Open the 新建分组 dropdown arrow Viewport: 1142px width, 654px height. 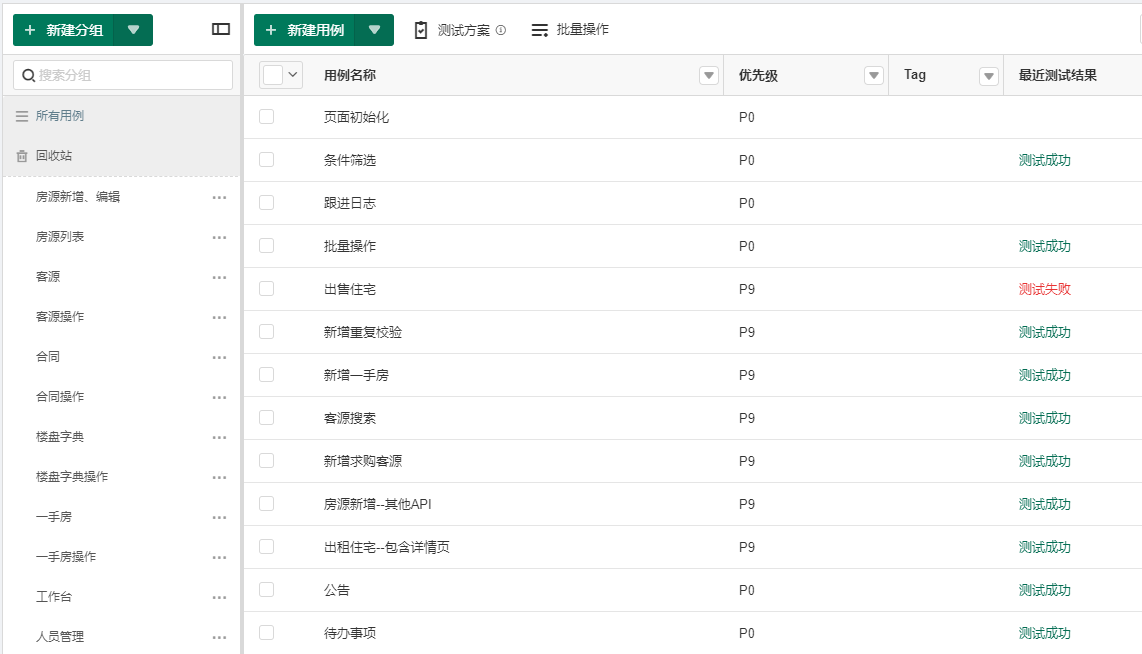pyautogui.click(x=133, y=30)
